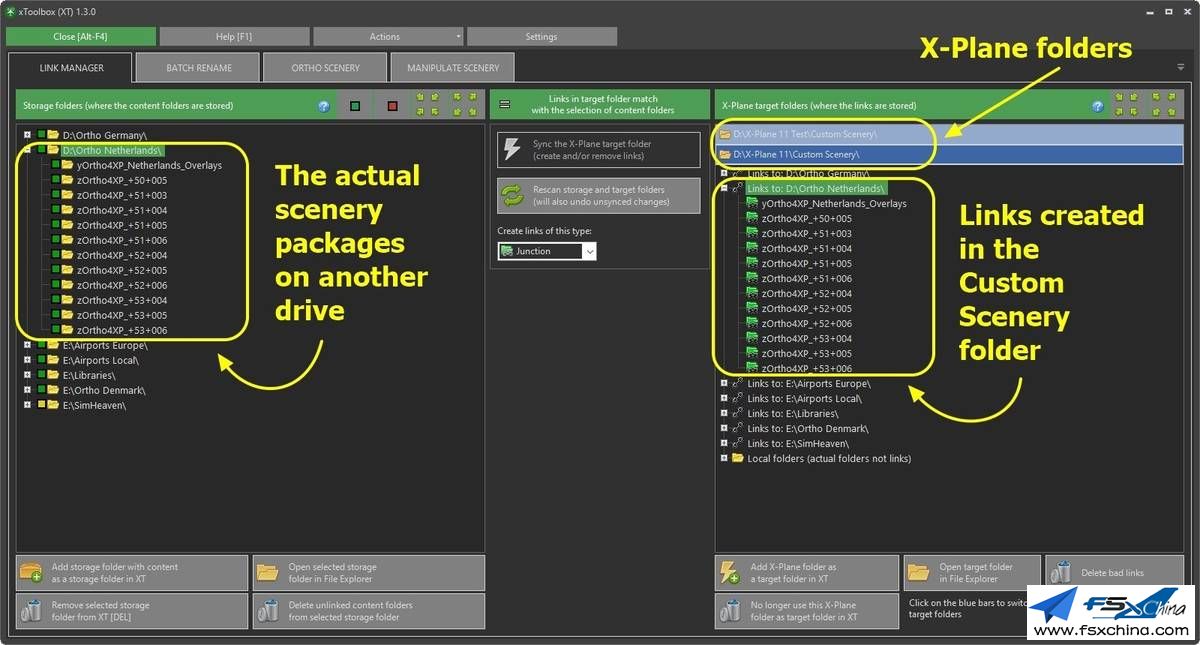Select D:\X-Plane 11\Custom Scenery\ target bar
Screen dimensions: 1200x645
949,154
